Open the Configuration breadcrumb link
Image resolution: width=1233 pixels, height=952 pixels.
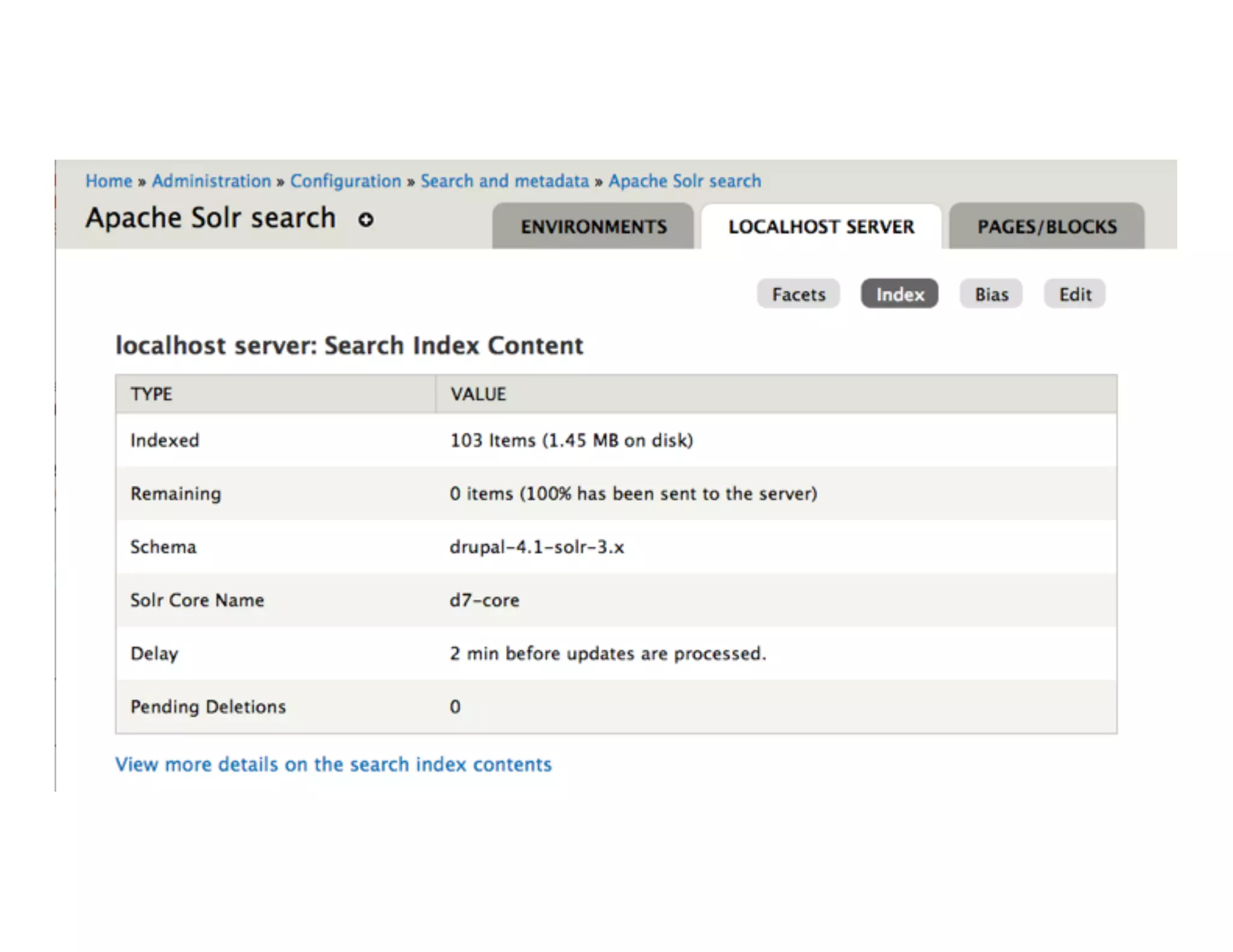[346, 181]
